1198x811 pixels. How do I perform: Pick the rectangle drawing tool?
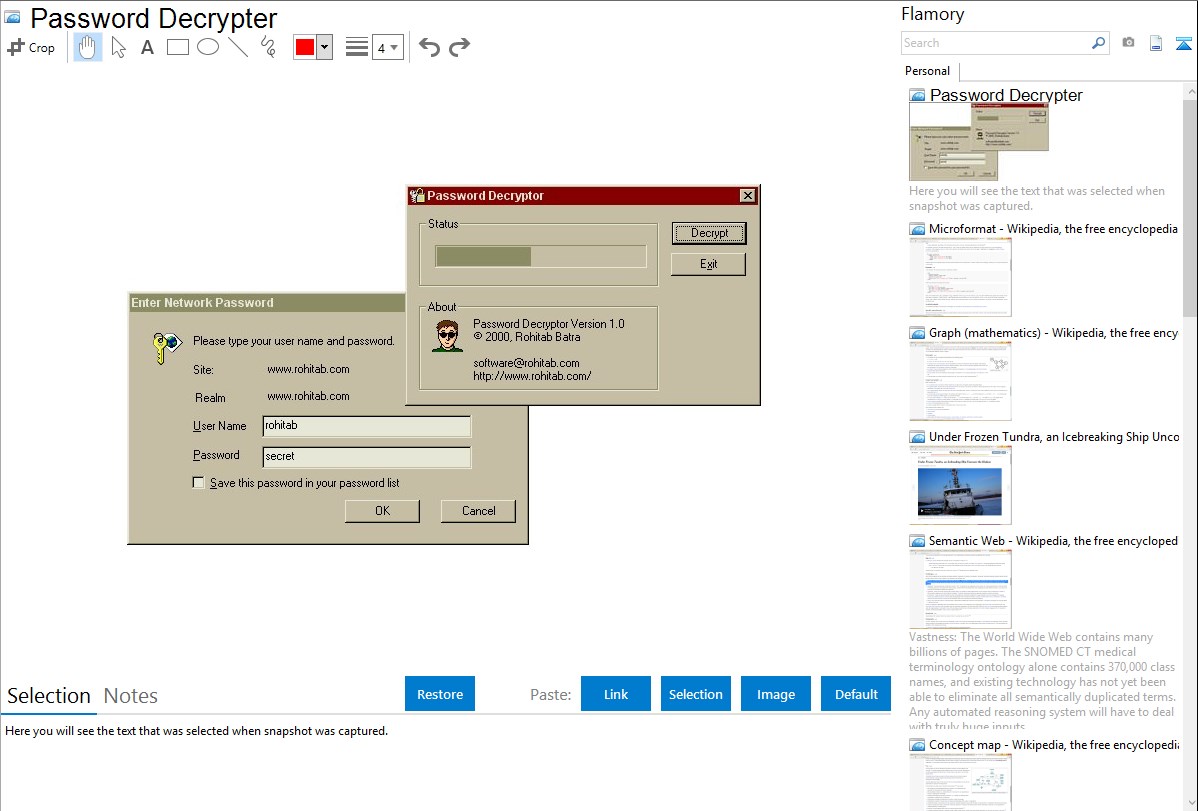177,47
